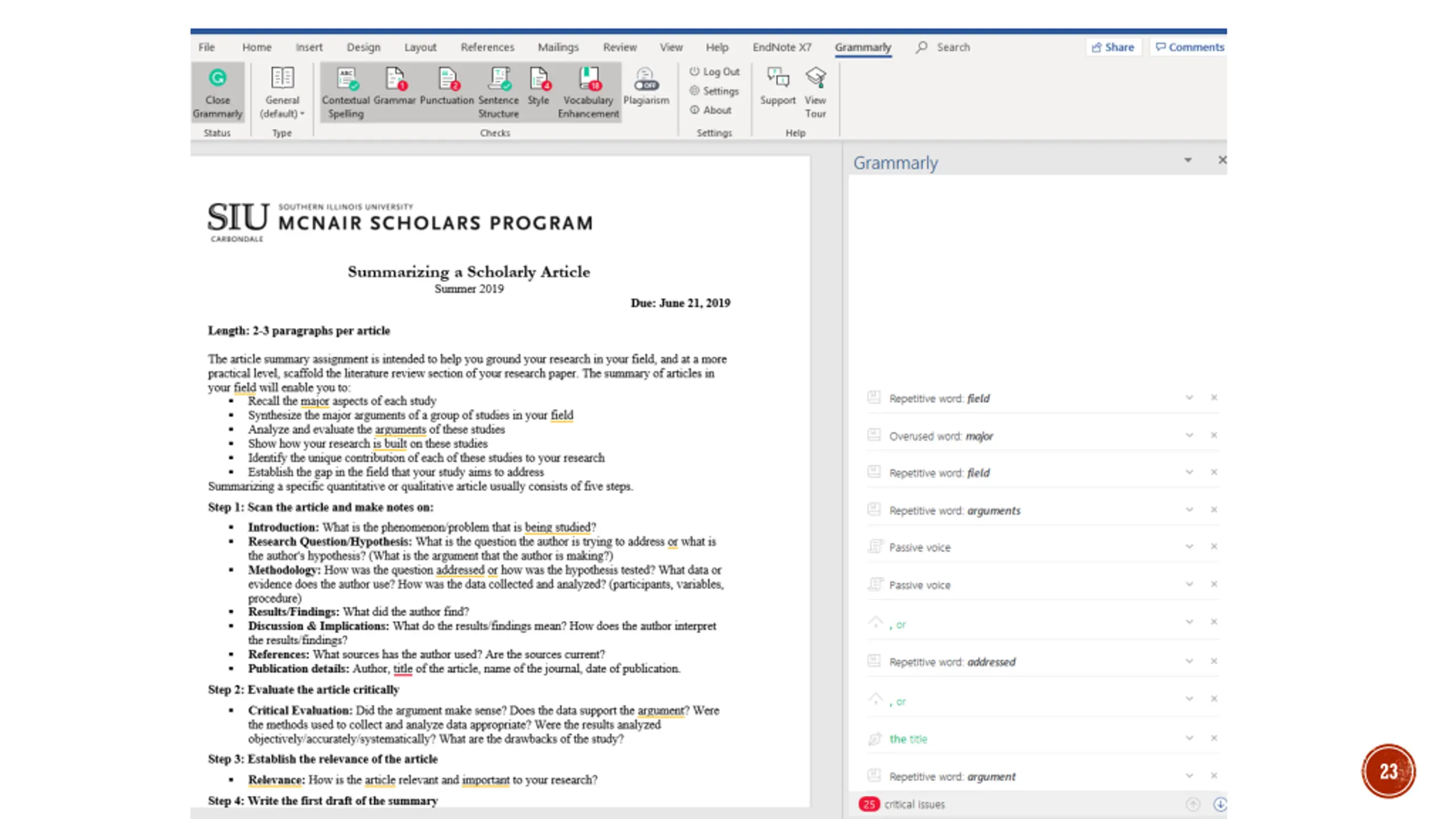The image size is (1456, 819).
Task: Click the icon beside 'Repetitive word: arguments'
Action: click(x=874, y=510)
